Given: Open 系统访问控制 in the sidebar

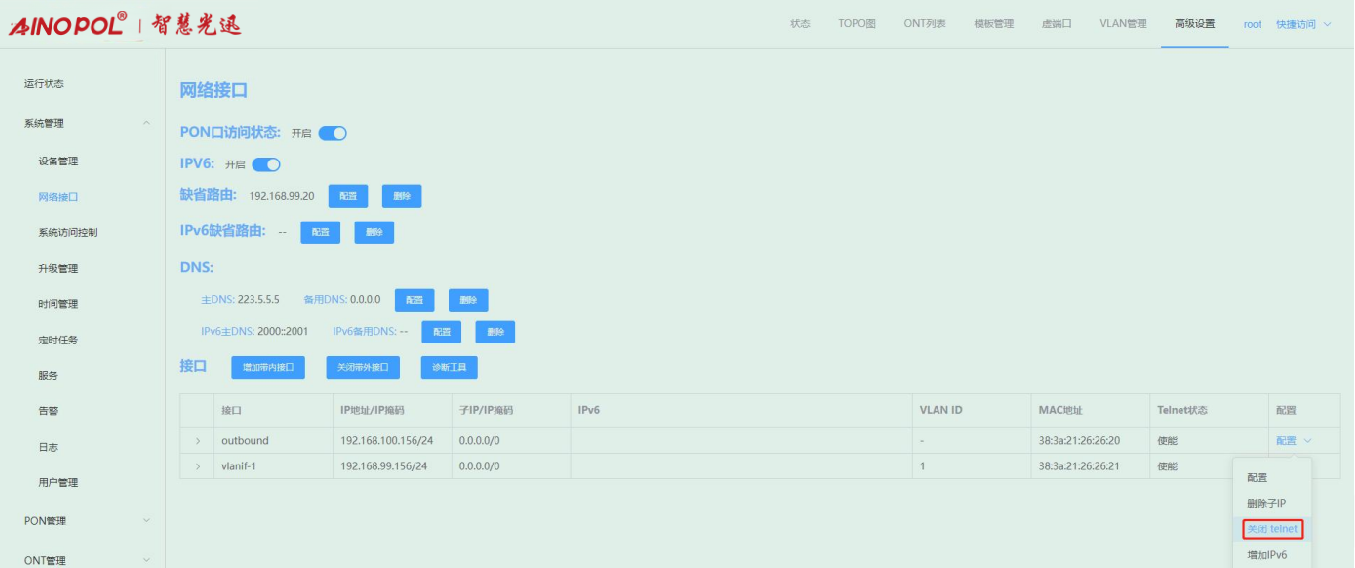Looking at the screenshot, I should (x=68, y=232).
